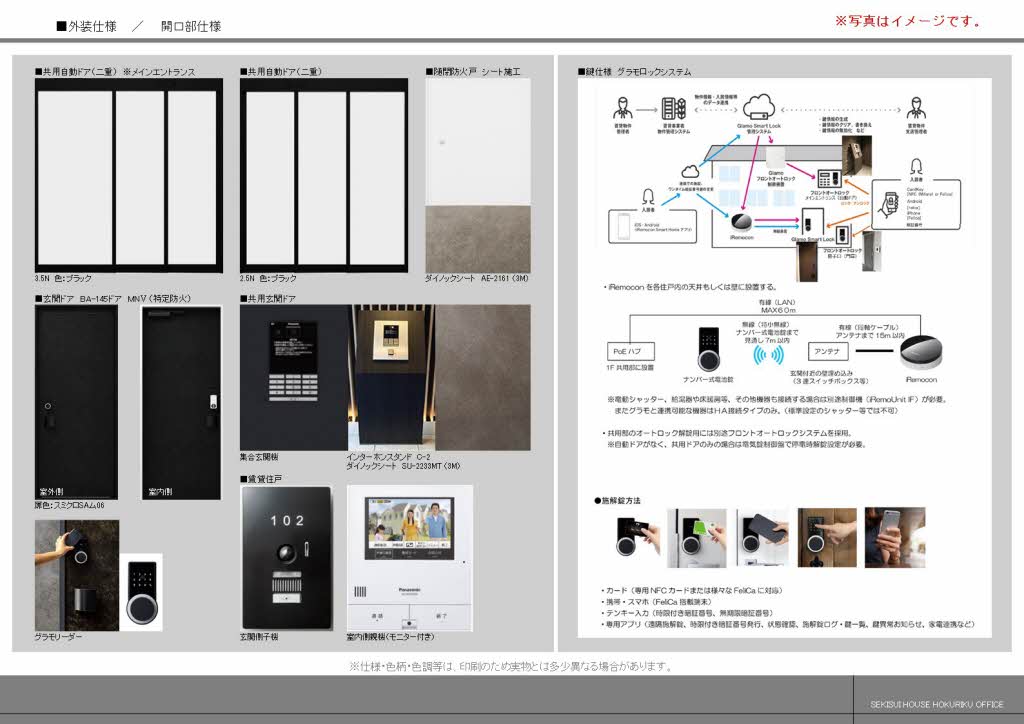Viewport: 1024px width, 724px height.
Task: Select the 開口部仕様 heading
Action: click(x=191, y=26)
